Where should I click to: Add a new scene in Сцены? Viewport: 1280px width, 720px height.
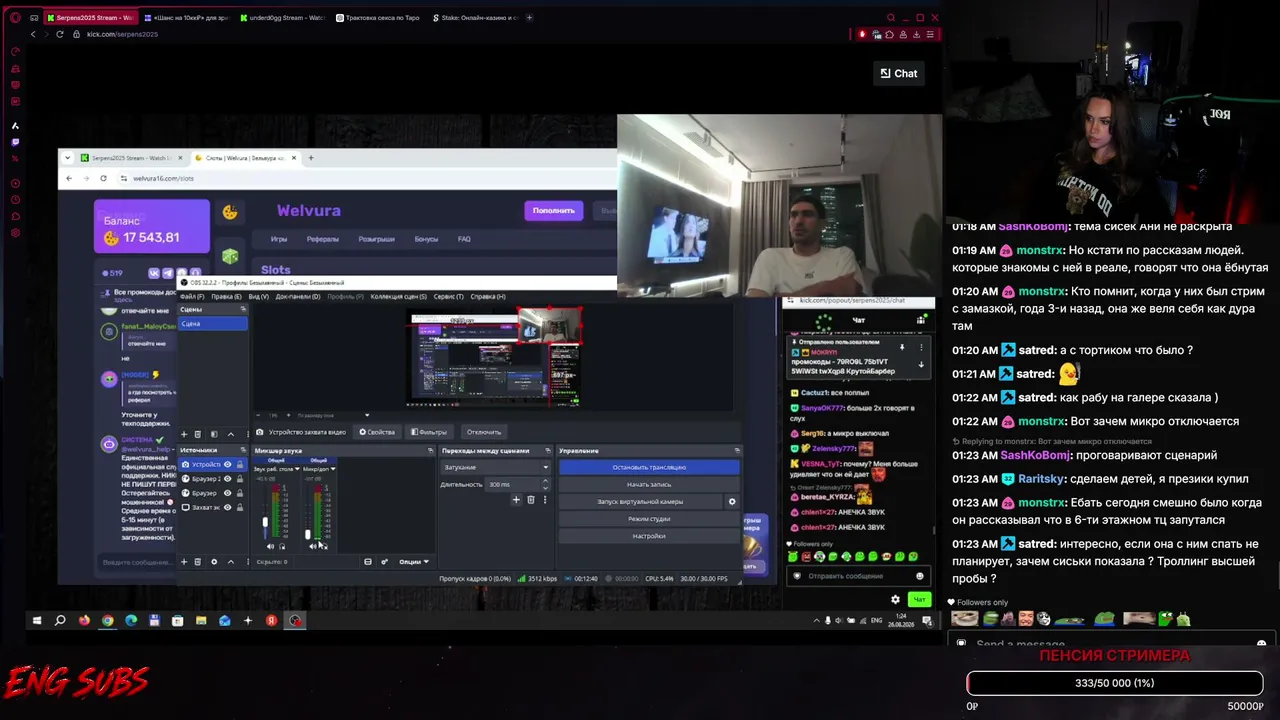[184, 434]
